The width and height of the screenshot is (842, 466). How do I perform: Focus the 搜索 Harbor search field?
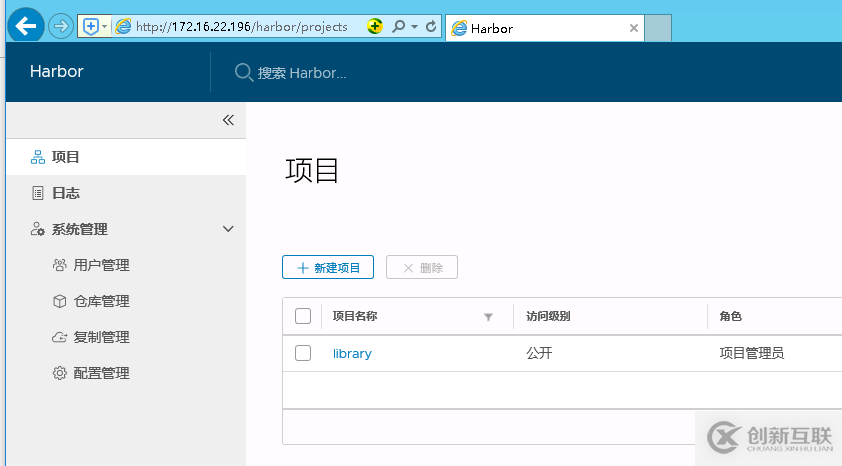click(302, 73)
